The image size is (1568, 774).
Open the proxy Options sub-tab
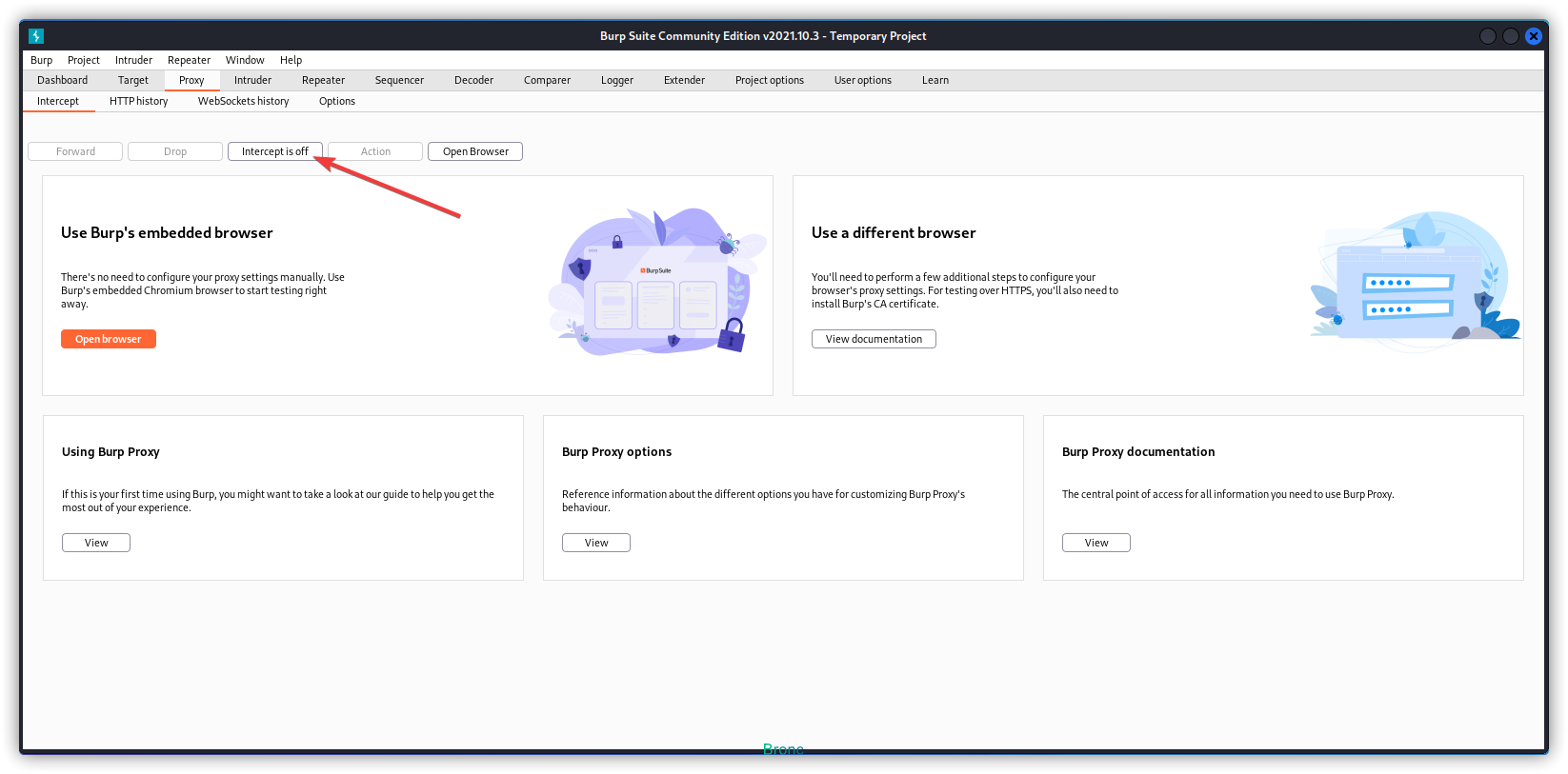pos(337,101)
